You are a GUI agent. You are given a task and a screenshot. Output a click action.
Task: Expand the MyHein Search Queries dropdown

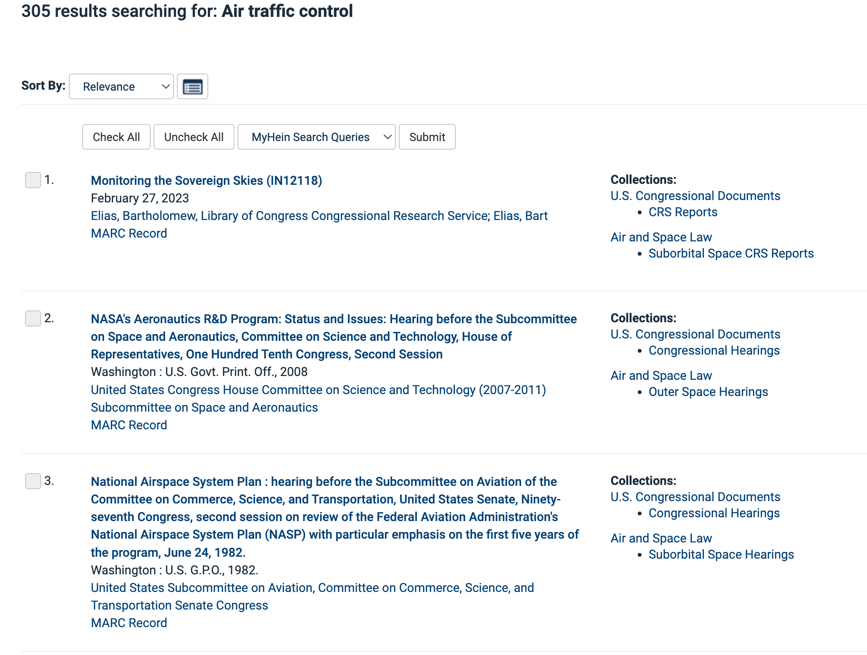pyautogui.click(x=316, y=137)
